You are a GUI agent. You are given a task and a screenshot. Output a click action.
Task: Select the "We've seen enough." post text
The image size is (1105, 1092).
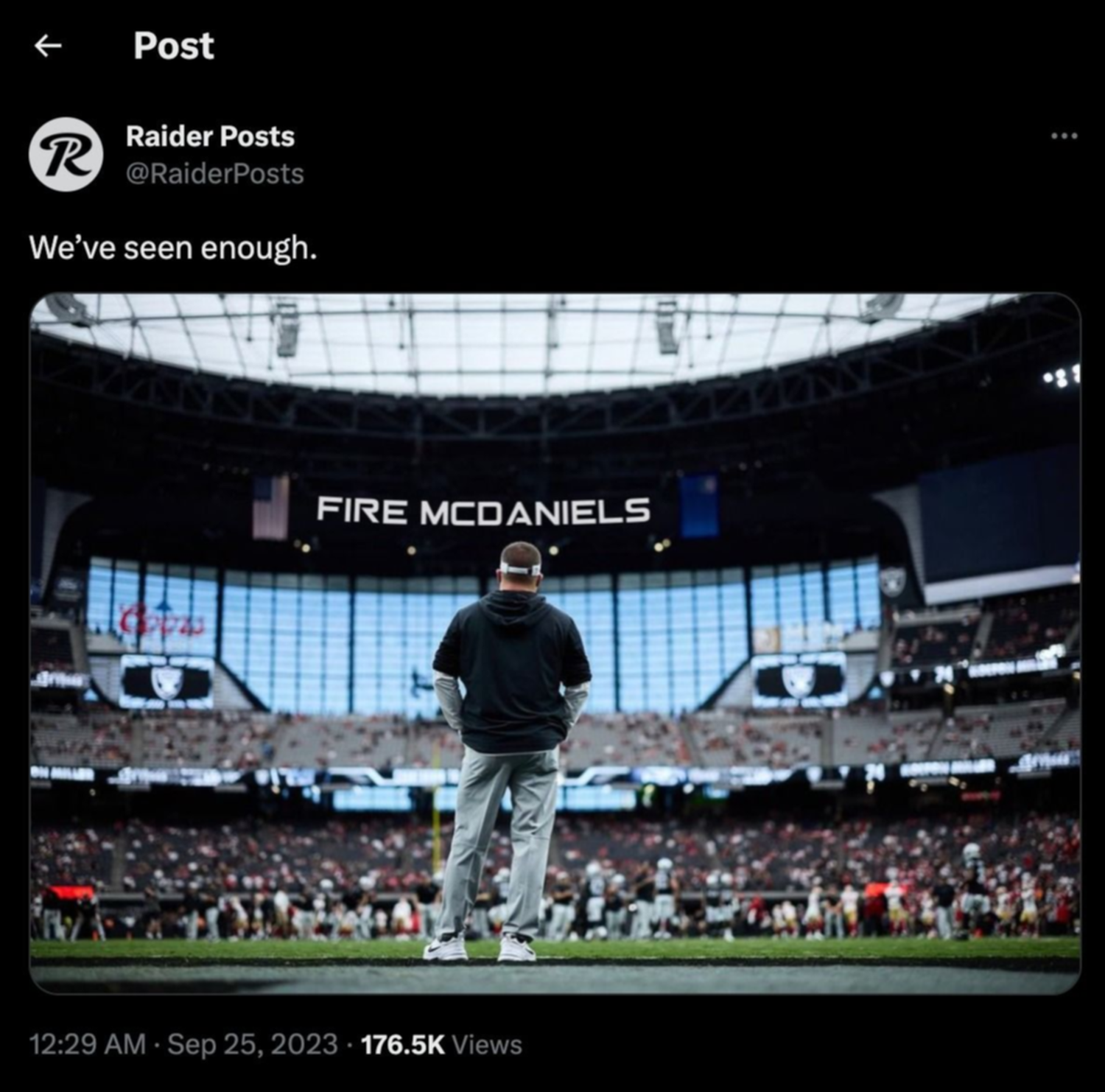[x=173, y=248]
